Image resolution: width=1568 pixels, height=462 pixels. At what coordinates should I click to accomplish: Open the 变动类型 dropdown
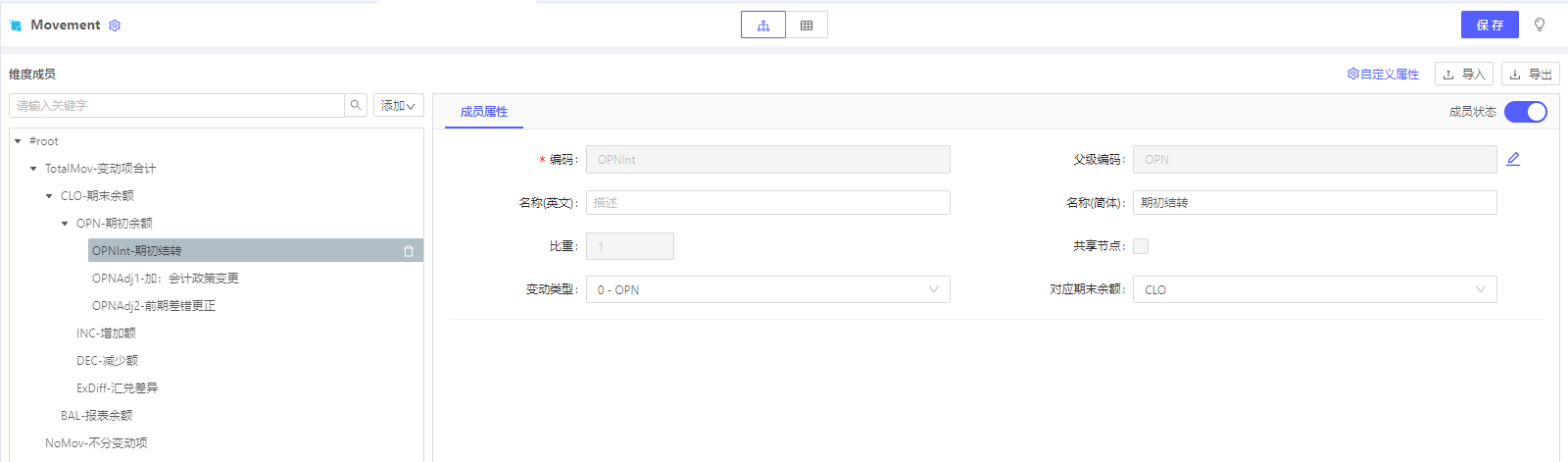click(x=767, y=289)
